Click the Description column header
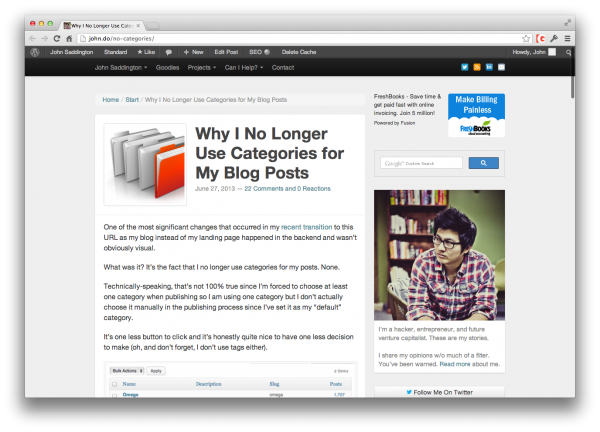The image size is (600, 432). click(209, 384)
